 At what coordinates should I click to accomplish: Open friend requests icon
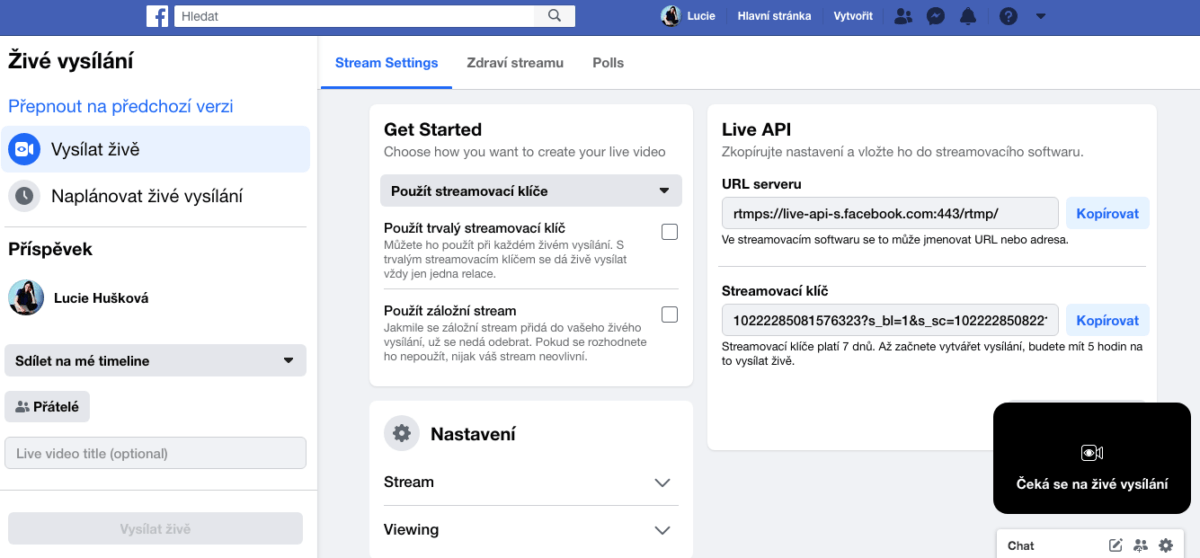904,16
